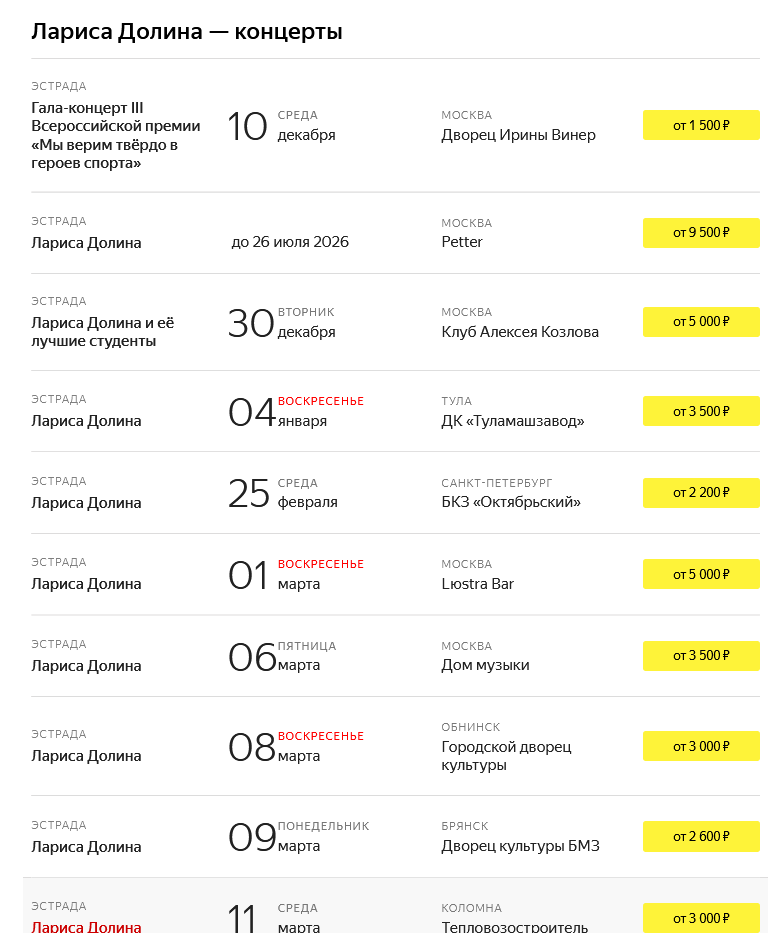Open Лариса Долина concert on 04 января

(86, 421)
